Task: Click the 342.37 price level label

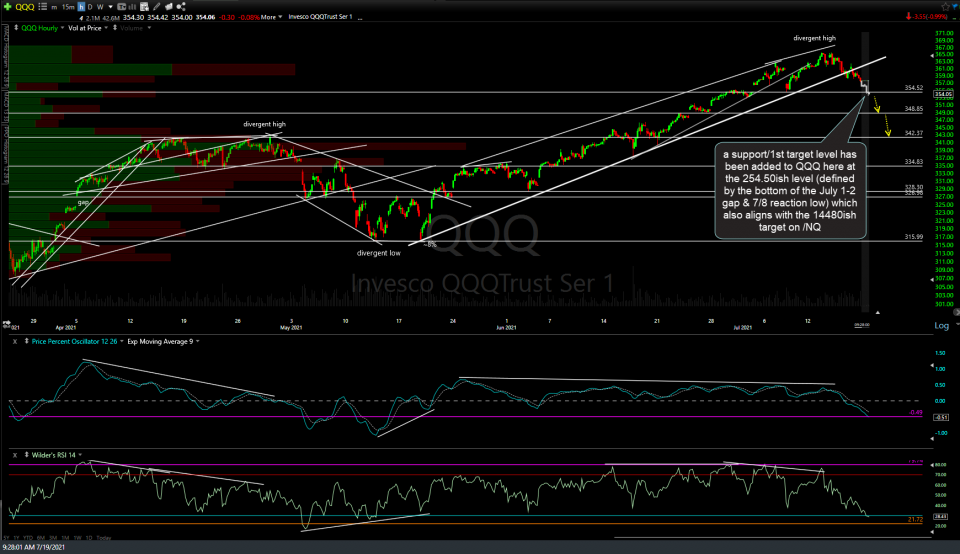Action: pos(913,133)
